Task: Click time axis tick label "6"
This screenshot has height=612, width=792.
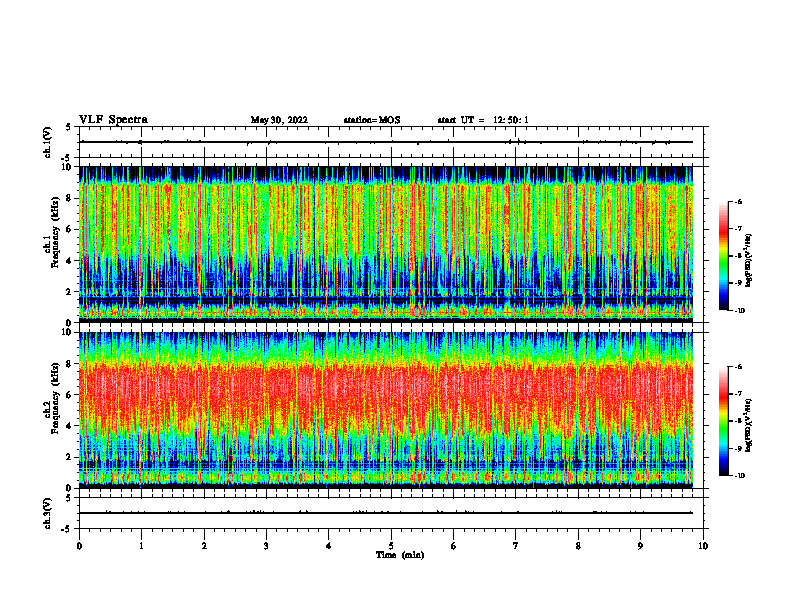Action: [454, 546]
